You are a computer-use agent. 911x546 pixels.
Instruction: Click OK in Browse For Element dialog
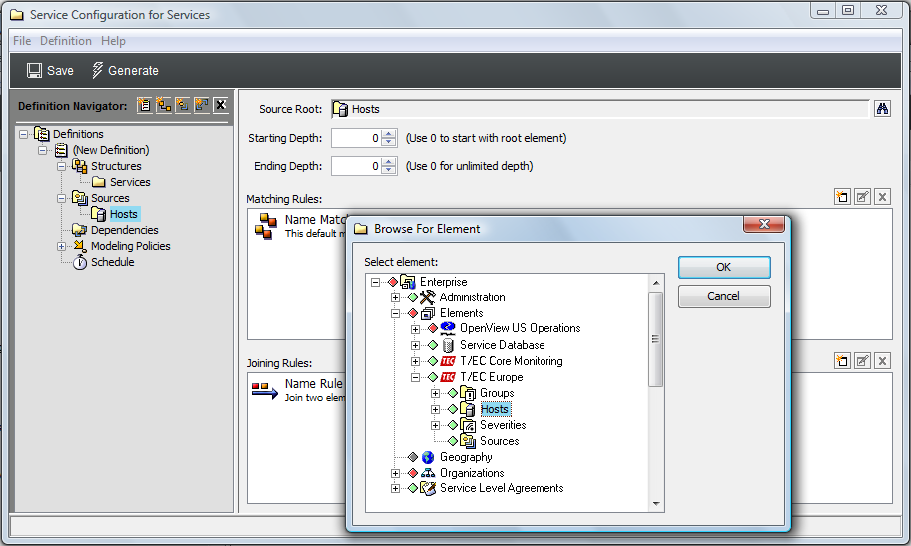click(724, 267)
